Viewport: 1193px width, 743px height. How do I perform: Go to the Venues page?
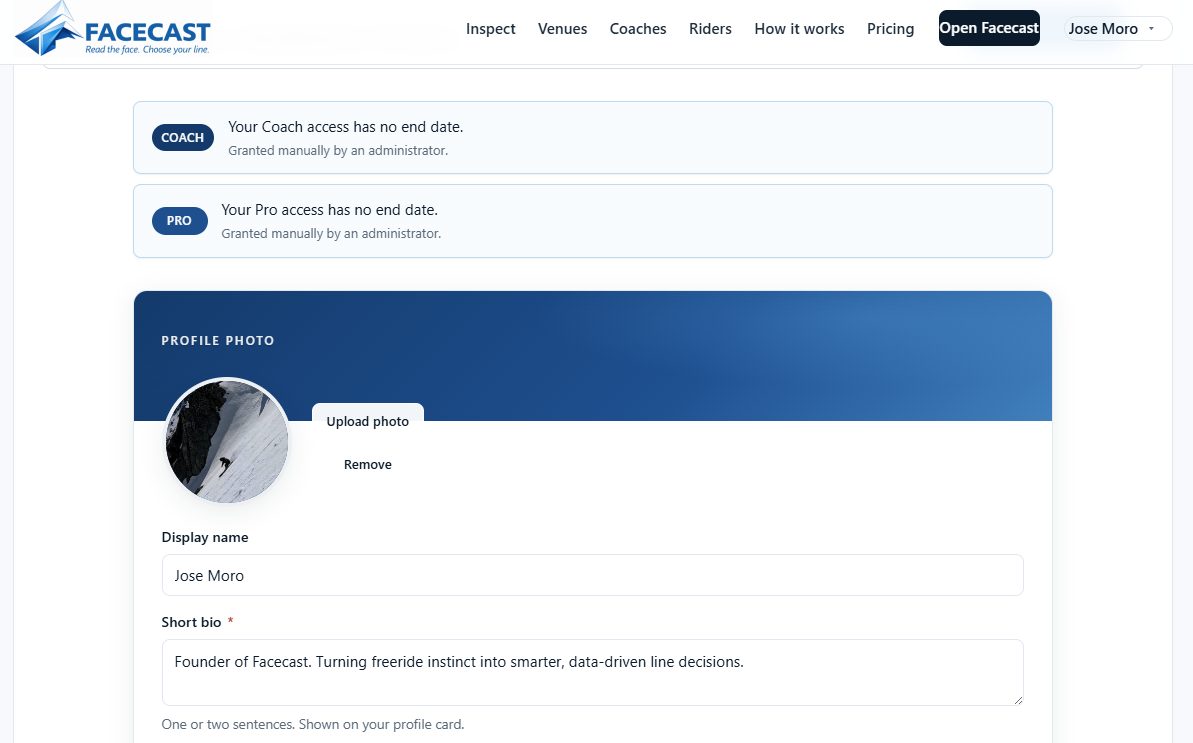(x=562, y=29)
